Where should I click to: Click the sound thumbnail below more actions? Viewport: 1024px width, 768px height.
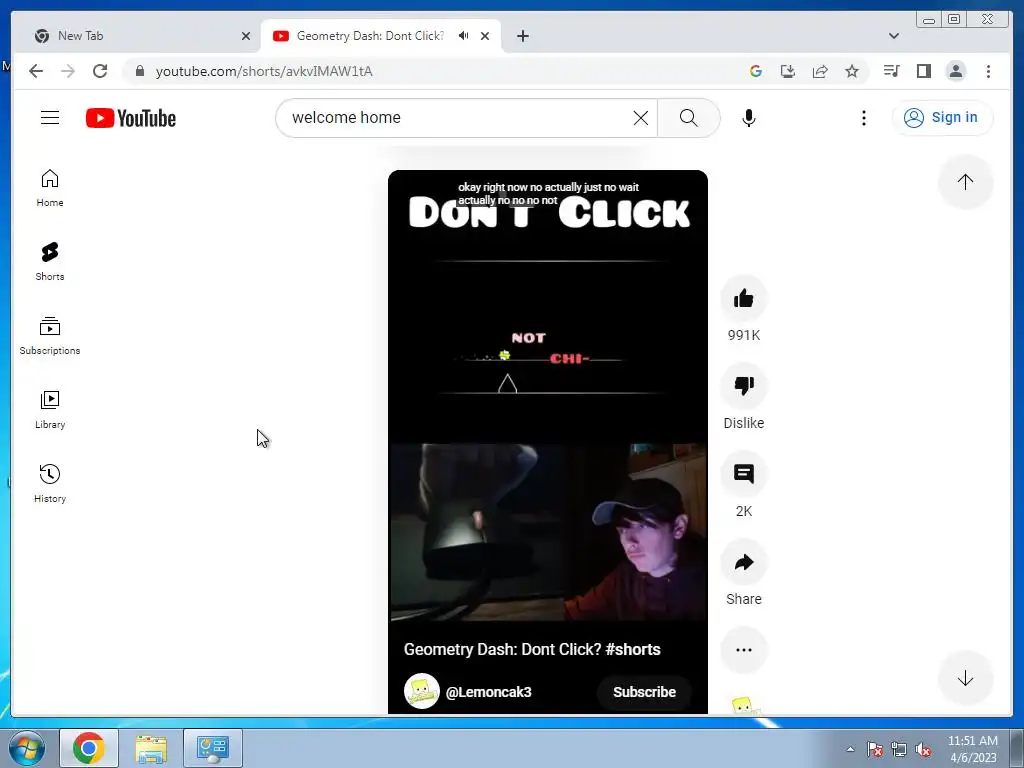743,705
